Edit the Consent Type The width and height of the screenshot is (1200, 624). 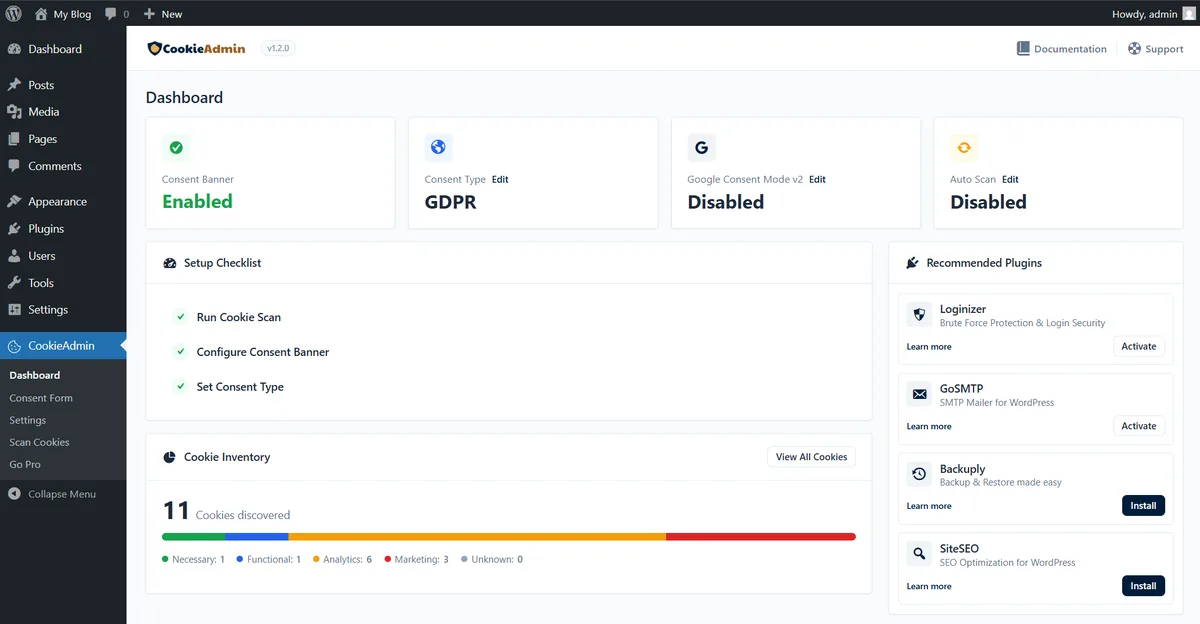pyautogui.click(x=500, y=180)
